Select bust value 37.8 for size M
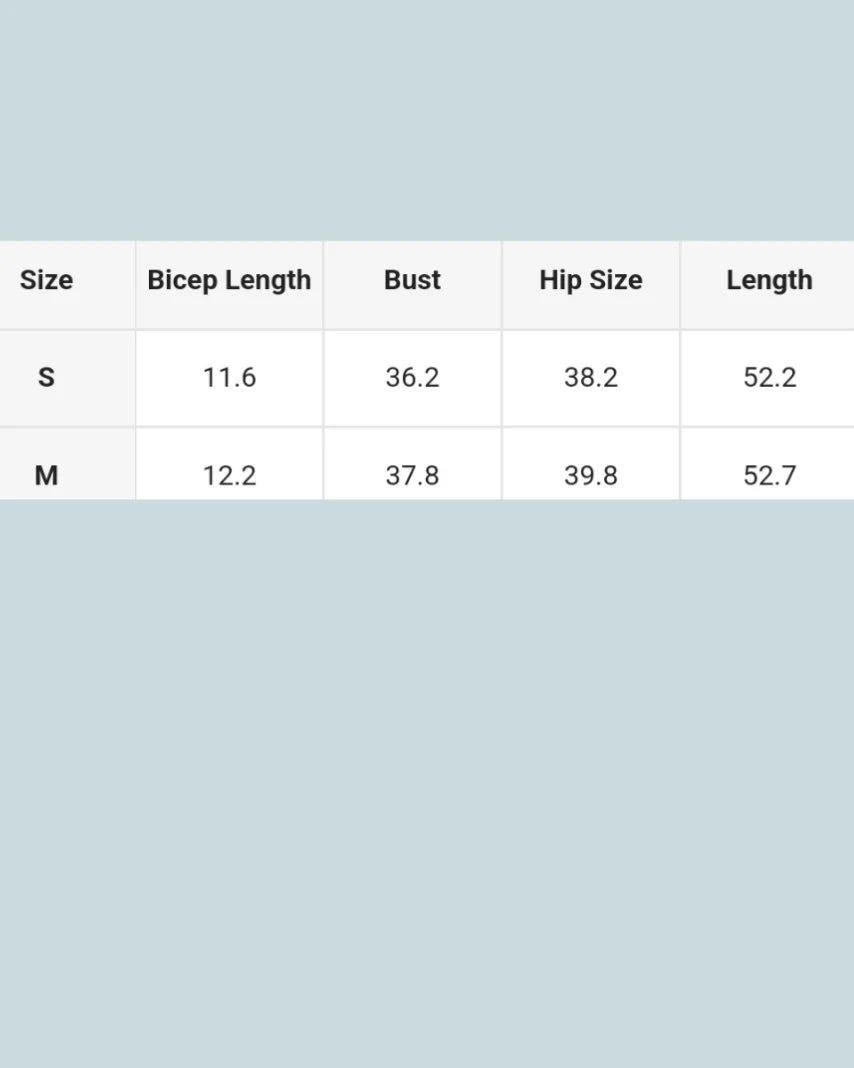 [412, 474]
